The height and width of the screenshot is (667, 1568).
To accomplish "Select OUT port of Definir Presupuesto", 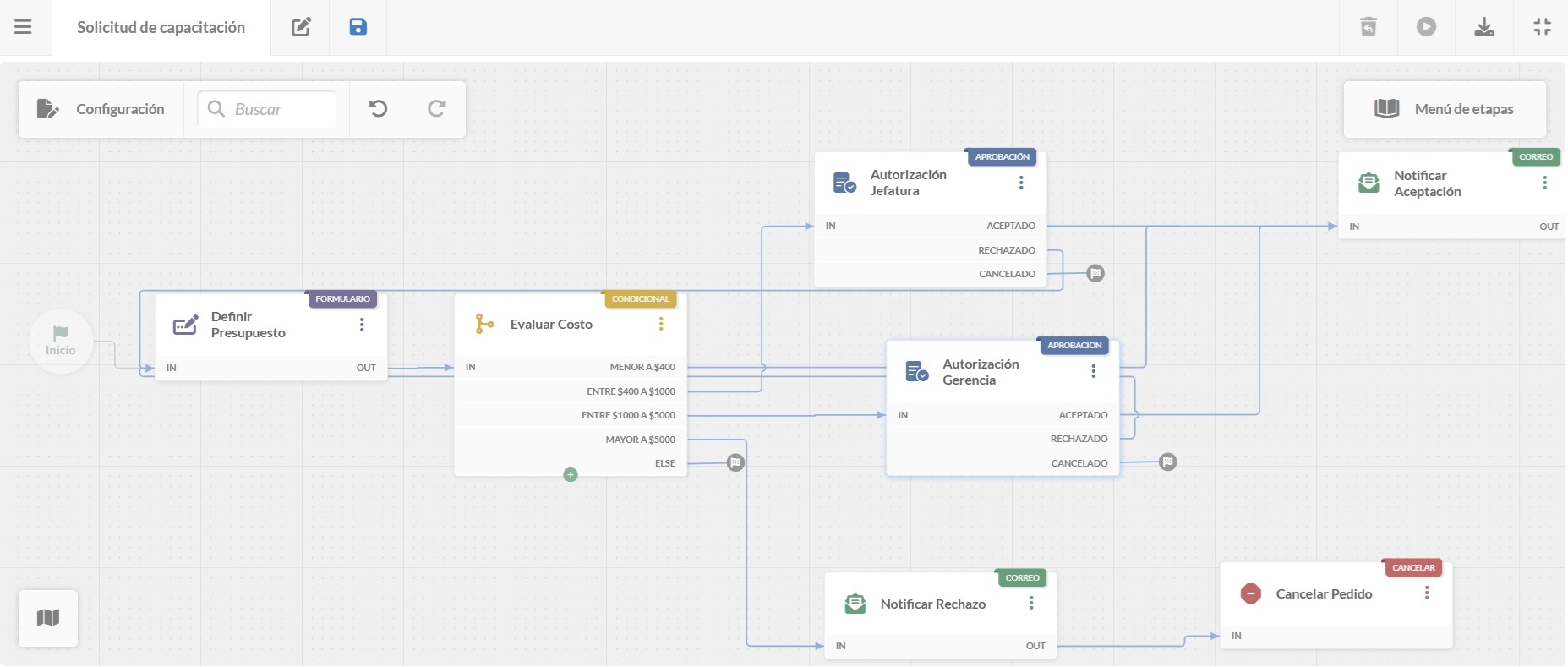I will [366, 368].
